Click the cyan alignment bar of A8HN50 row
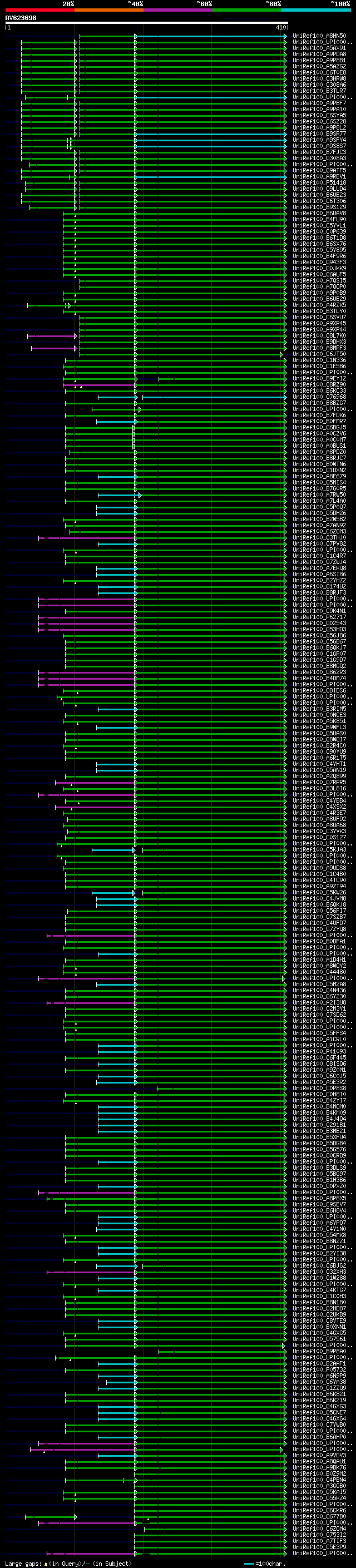The width and height of the screenshot is (356, 1568). [x=211, y=36]
